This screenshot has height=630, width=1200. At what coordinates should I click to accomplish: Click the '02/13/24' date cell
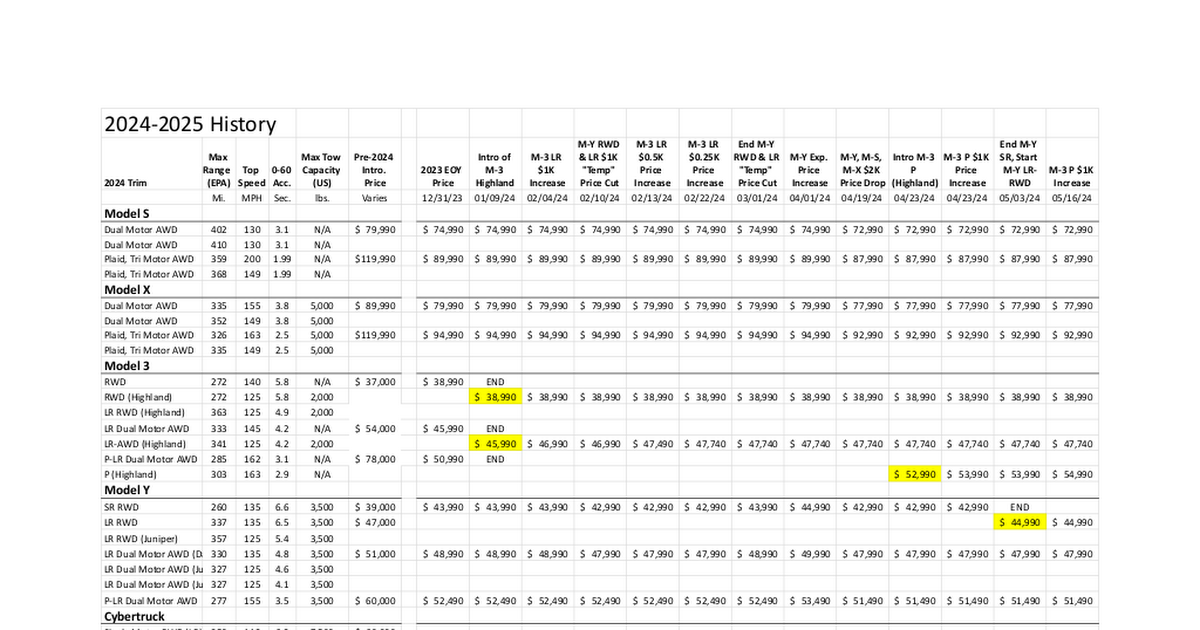(652, 198)
